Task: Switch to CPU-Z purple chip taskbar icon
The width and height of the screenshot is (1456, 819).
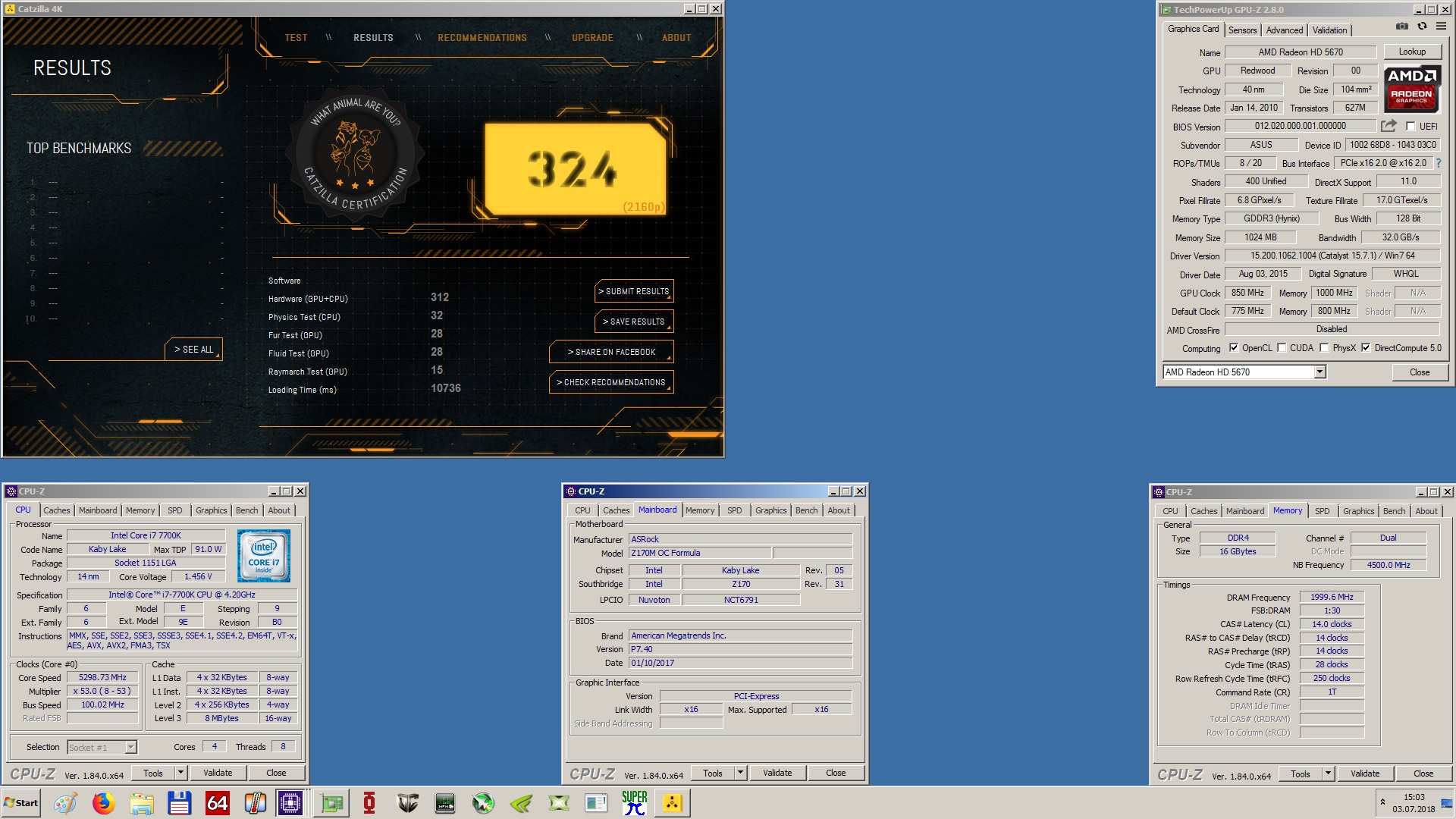Action: click(290, 803)
